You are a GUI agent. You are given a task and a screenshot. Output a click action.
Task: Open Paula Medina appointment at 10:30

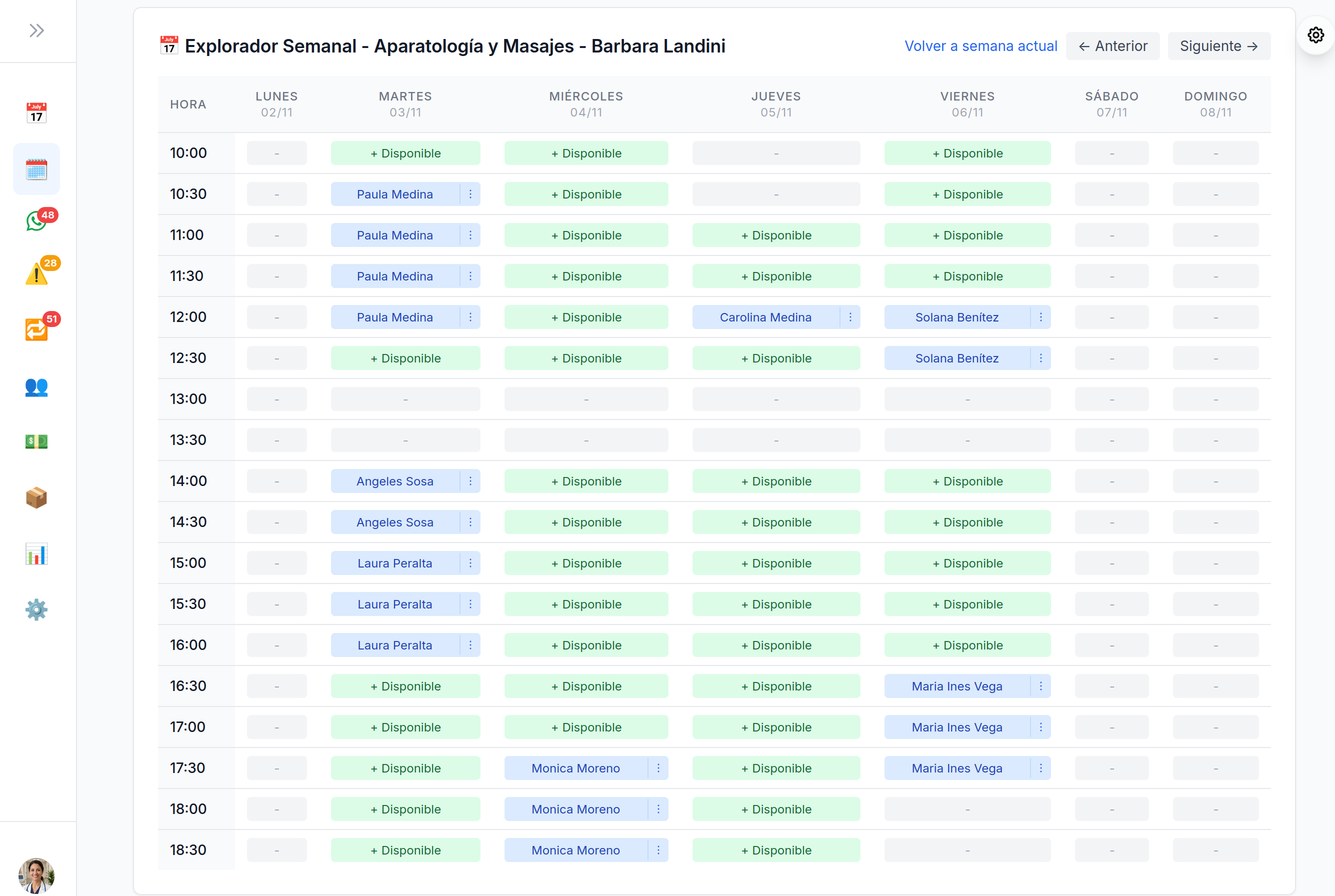(395, 194)
